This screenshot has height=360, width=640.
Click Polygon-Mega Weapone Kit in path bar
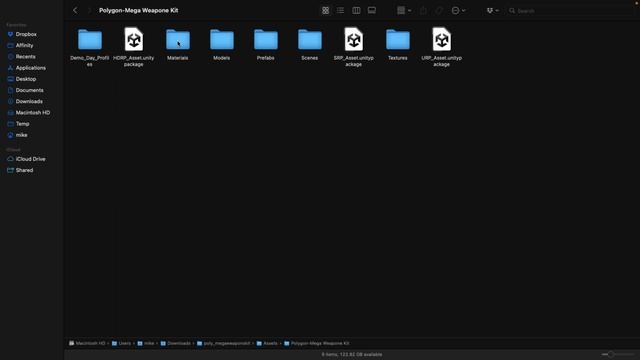click(x=317, y=344)
